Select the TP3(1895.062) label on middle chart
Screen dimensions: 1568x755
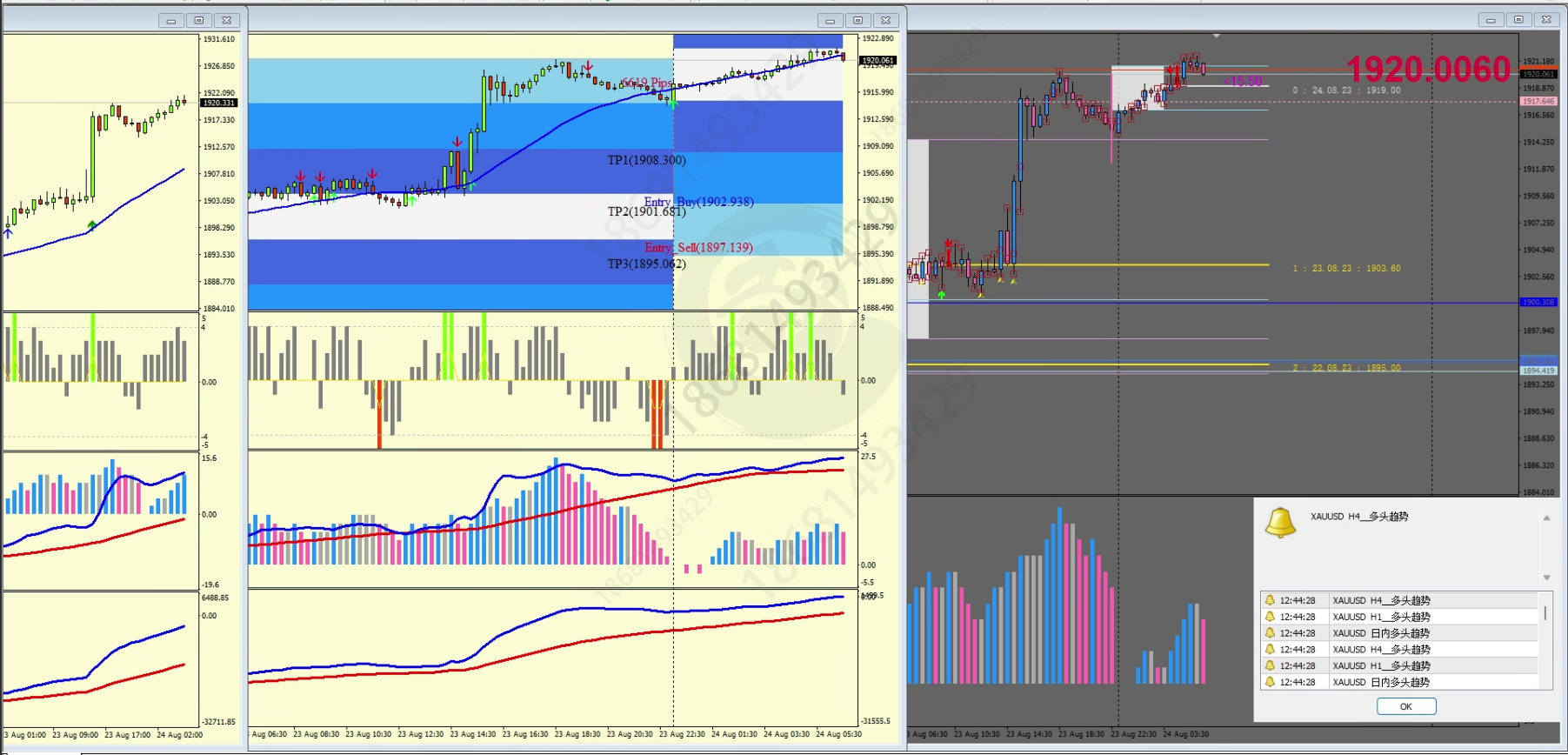click(646, 264)
